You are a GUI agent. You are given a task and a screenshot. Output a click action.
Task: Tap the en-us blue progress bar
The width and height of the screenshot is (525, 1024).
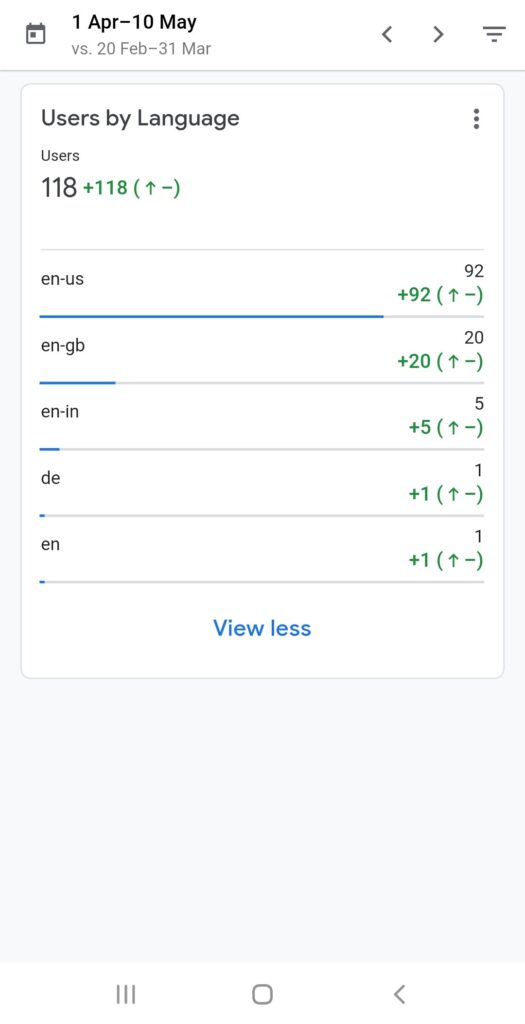click(212, 317)
